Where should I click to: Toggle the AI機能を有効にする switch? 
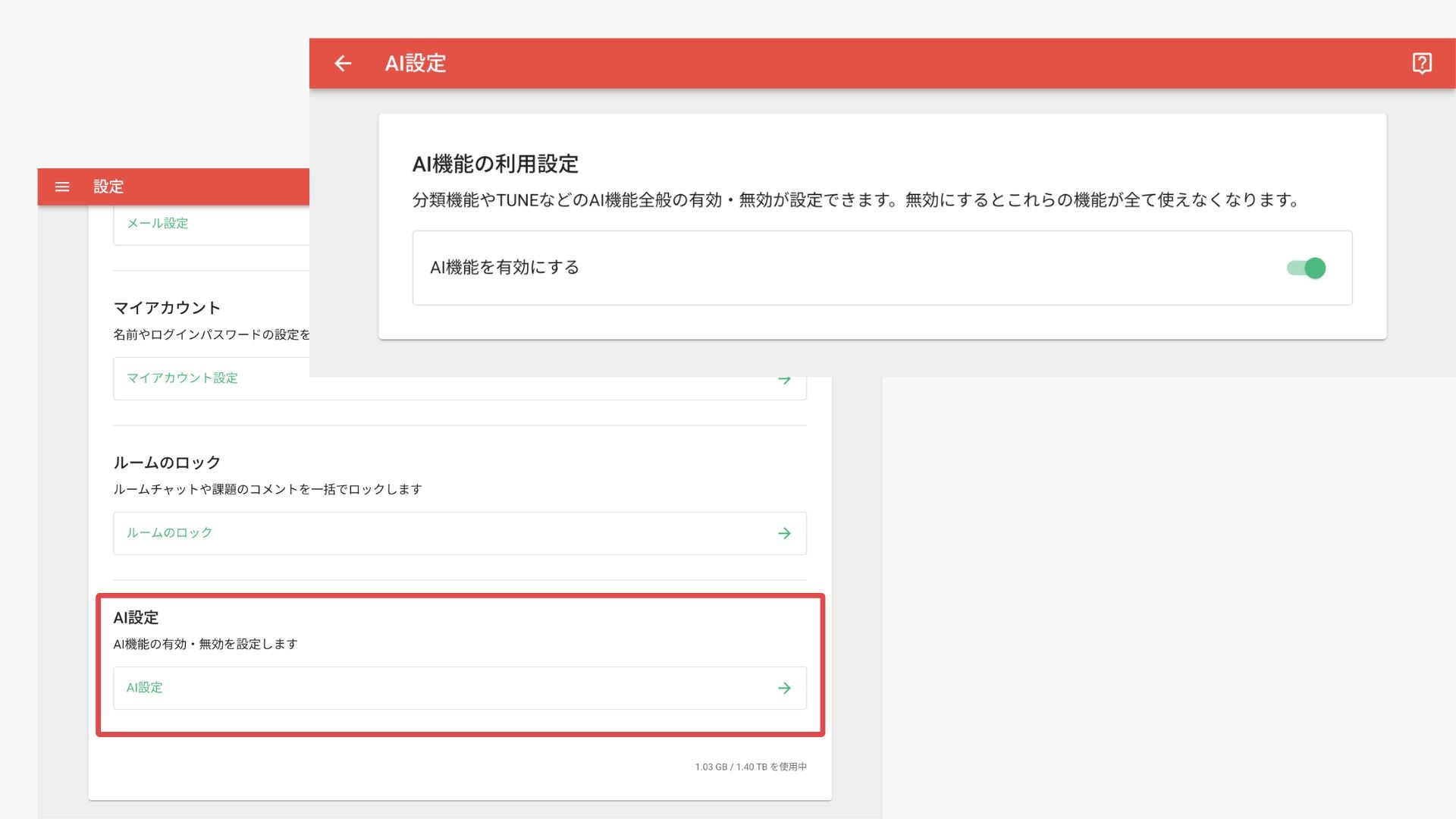click(1306, 268)
